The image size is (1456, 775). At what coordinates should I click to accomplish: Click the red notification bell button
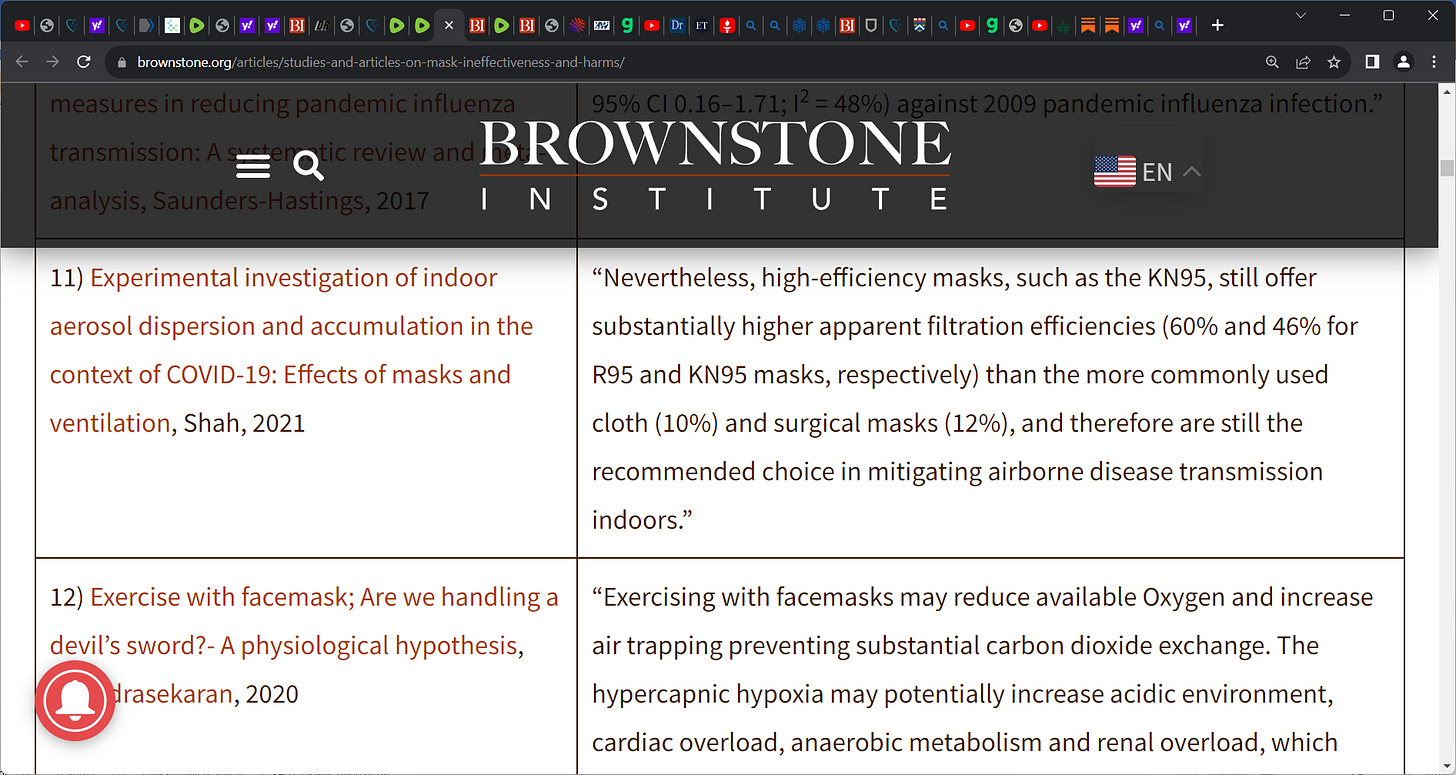pos(75,701)
